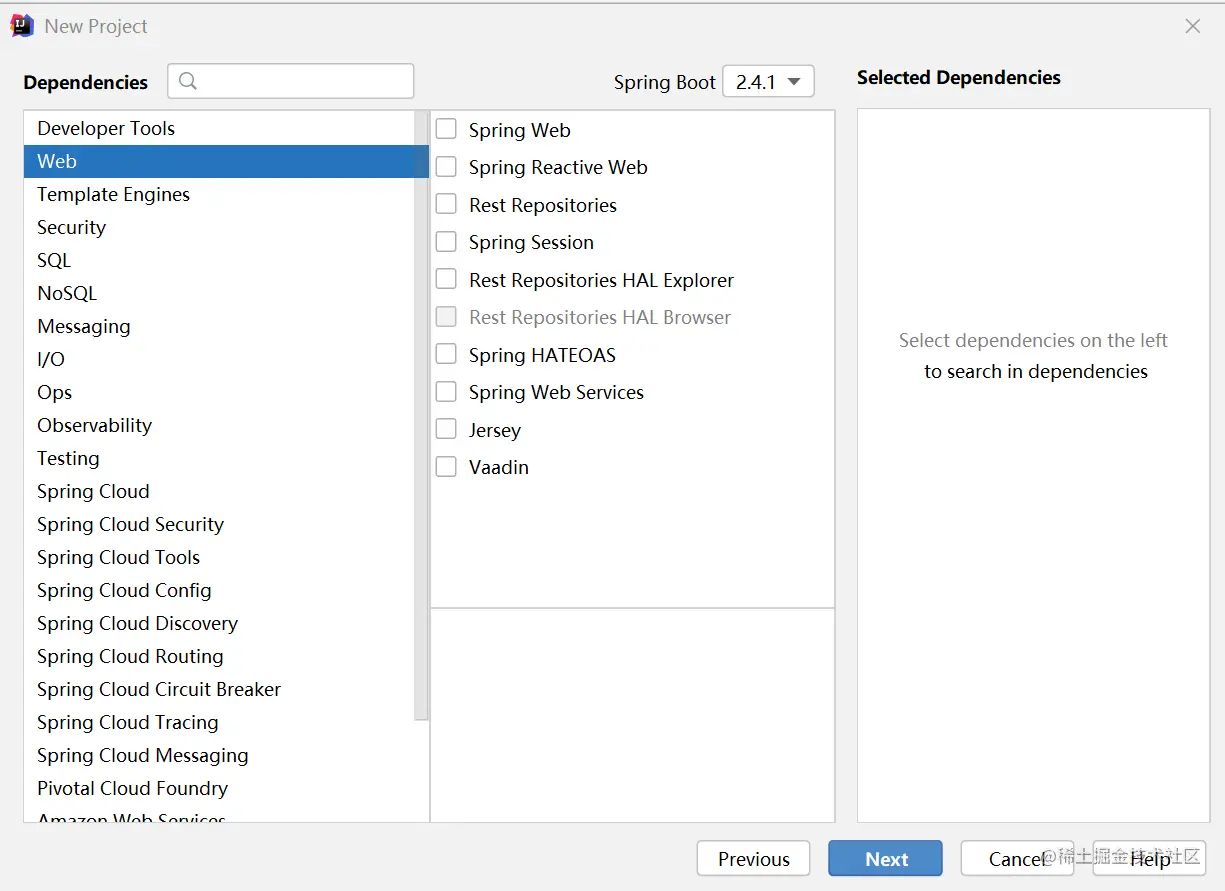Toggle the Vaadin dependency checkbox

446,467
